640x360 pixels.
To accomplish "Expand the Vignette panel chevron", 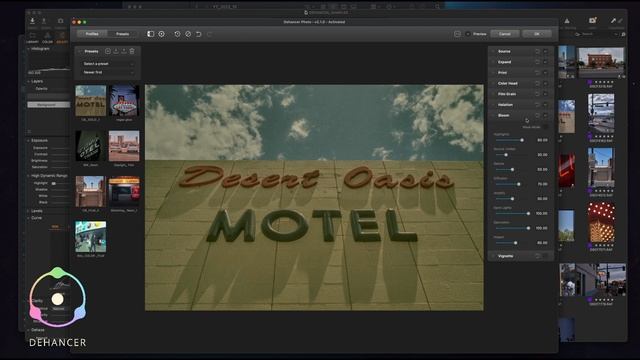I will 493,256.
